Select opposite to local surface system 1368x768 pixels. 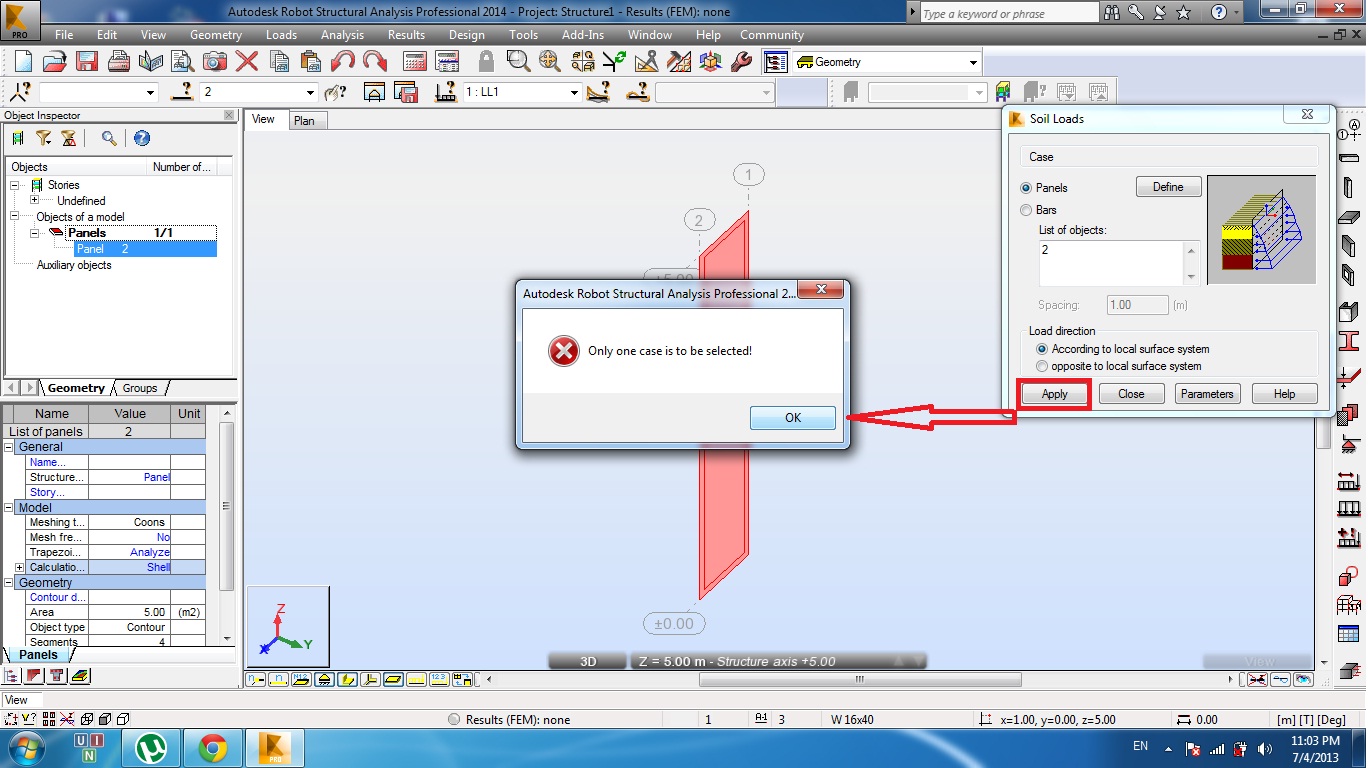1043,366
